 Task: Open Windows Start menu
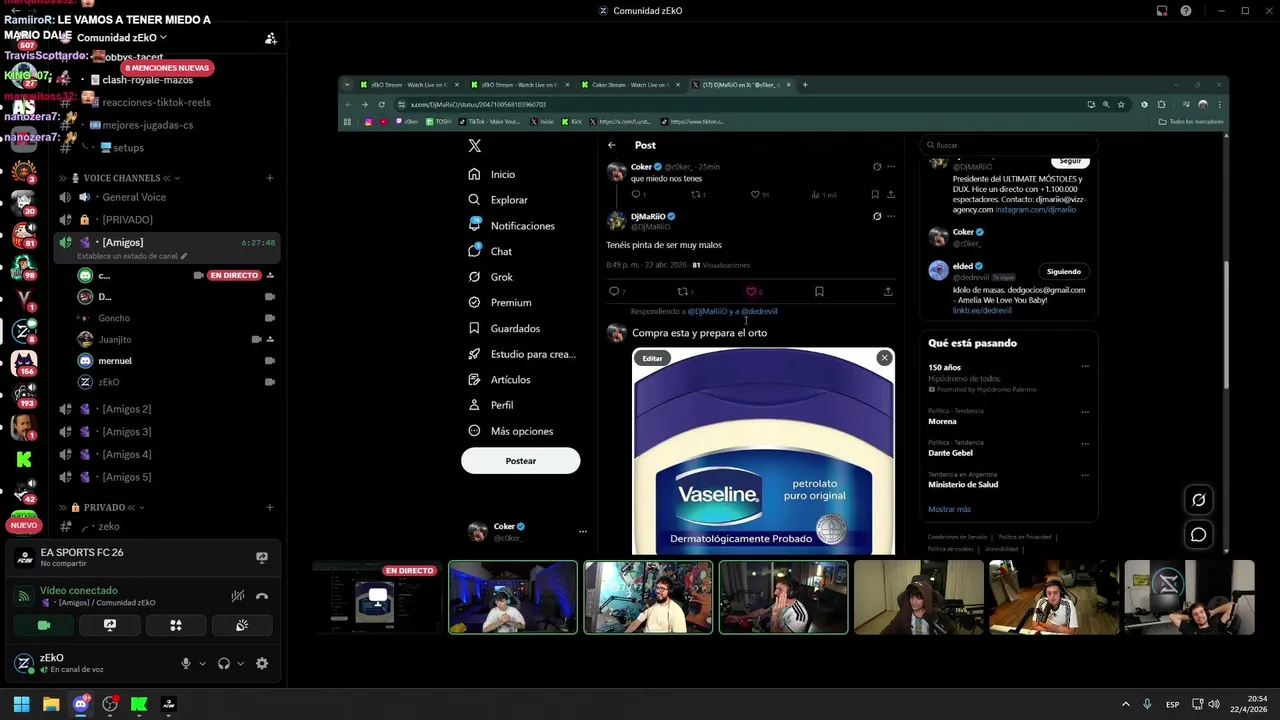21,704
